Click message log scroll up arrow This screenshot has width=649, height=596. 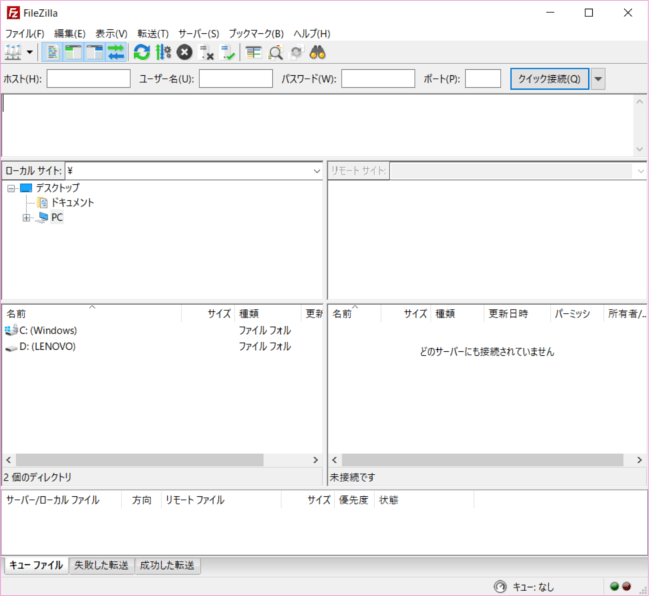[x=640, y=101]
